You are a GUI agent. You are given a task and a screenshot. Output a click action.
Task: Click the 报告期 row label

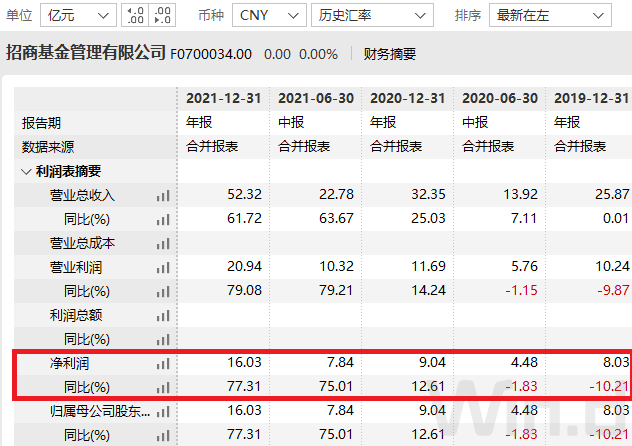41,123
